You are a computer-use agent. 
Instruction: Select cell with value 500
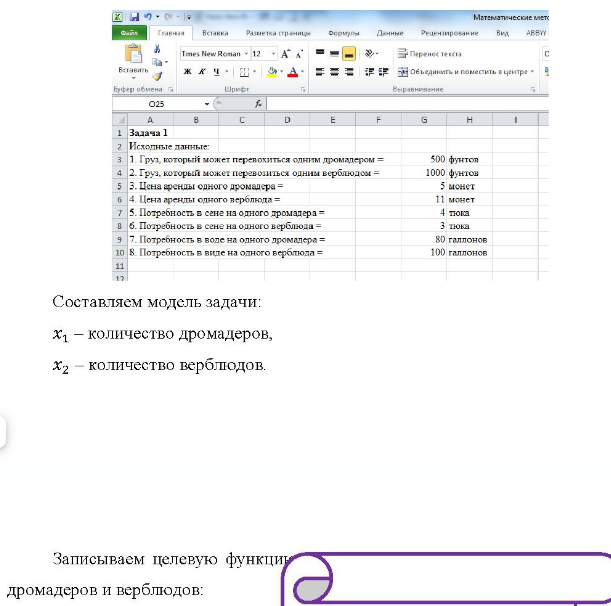coord(424,159)
